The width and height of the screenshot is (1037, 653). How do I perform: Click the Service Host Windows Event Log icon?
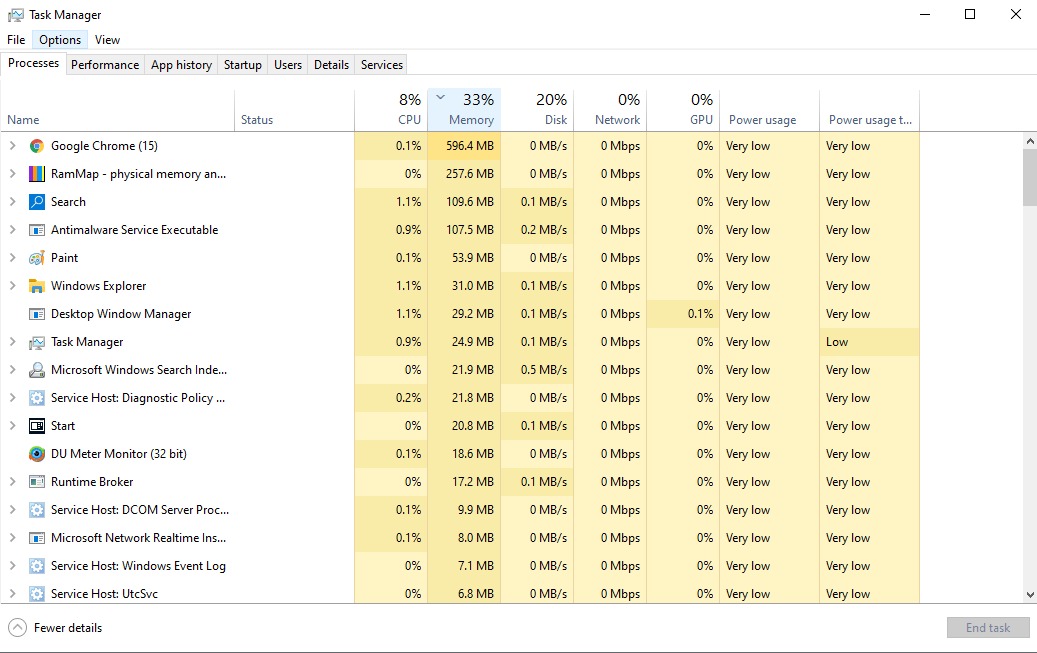(x=36, y=566)
